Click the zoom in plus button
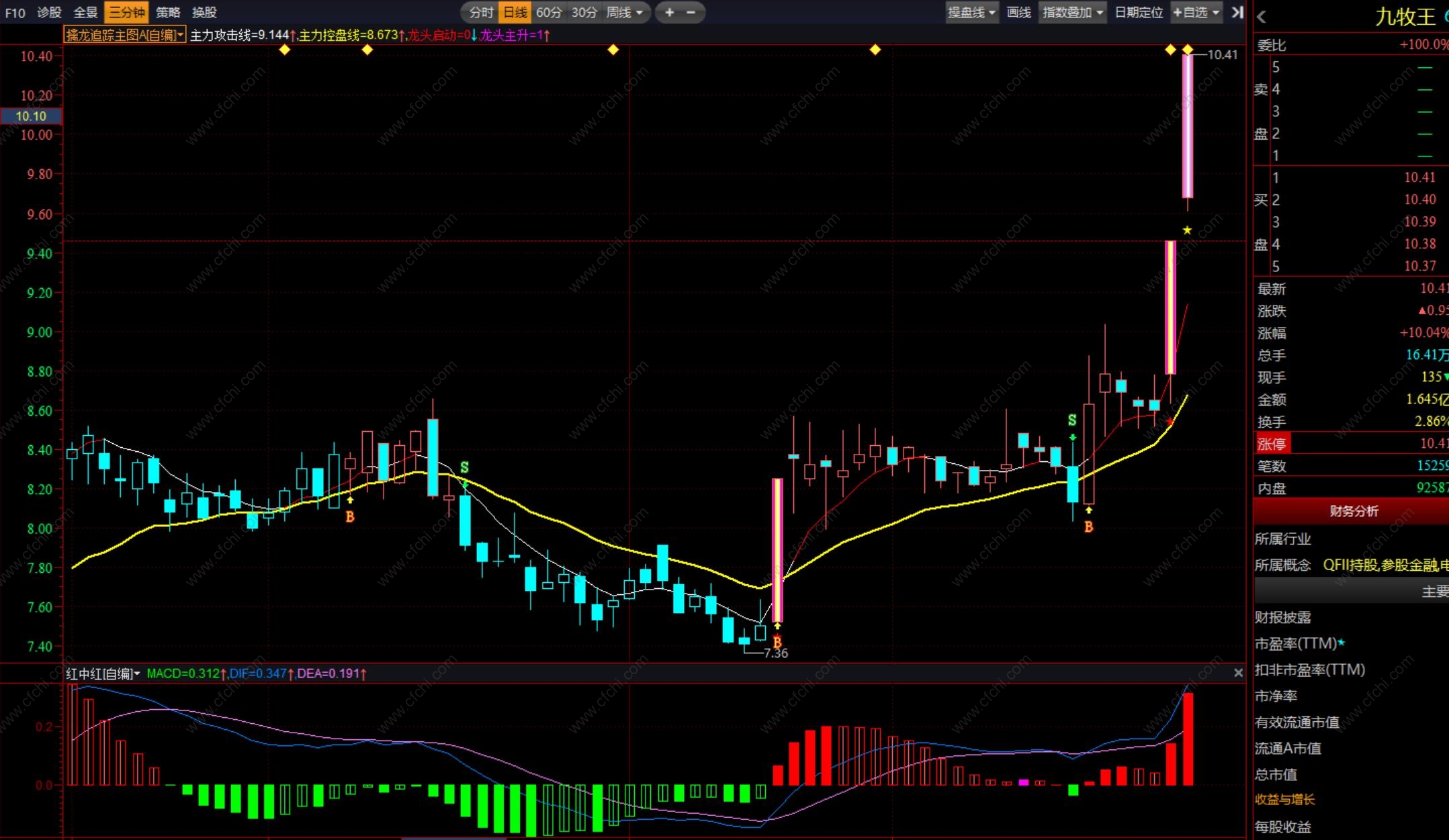Screen dimensions: 1449x840 (x=669, y=12)
